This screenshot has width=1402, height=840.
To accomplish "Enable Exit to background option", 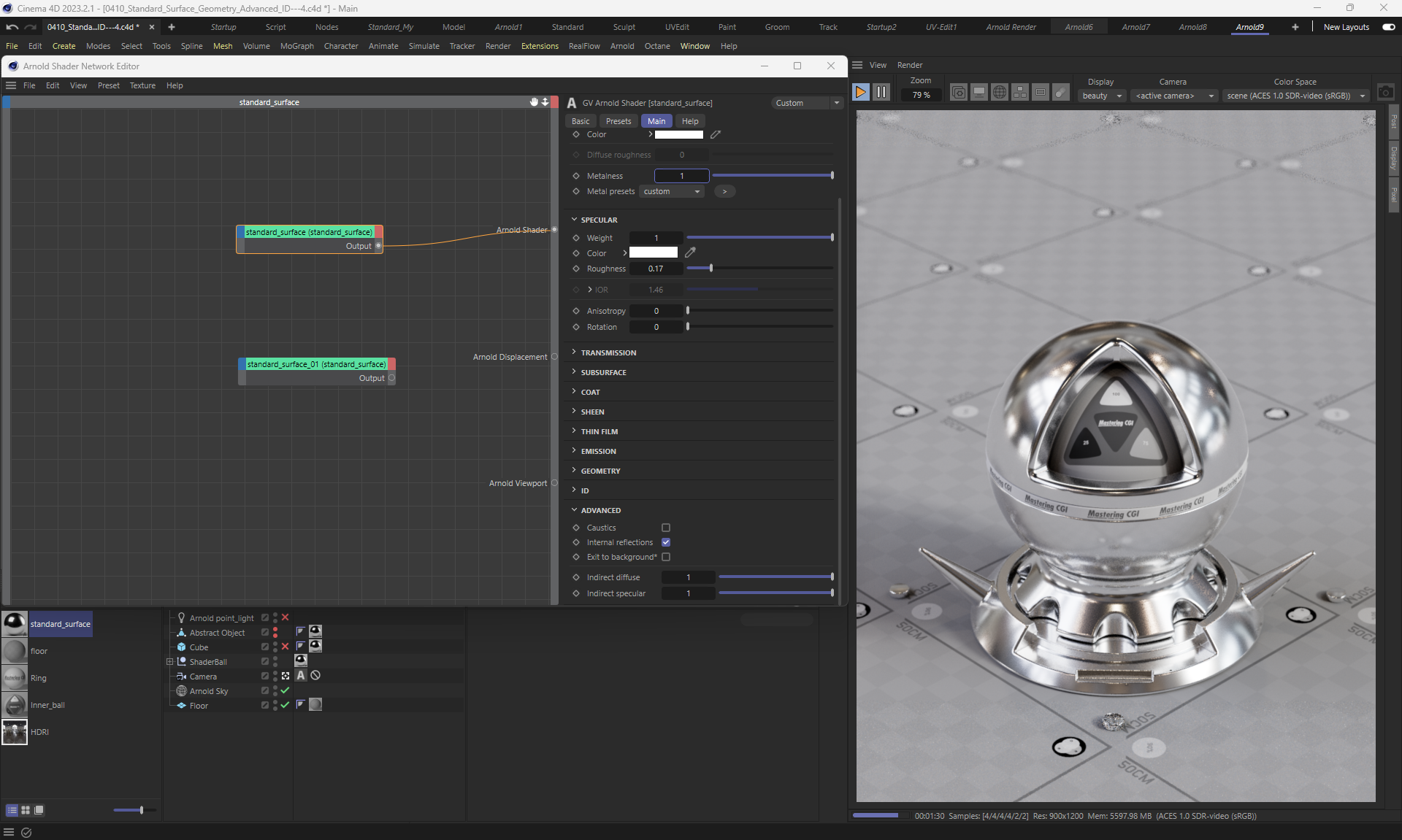I will [666, 557].
